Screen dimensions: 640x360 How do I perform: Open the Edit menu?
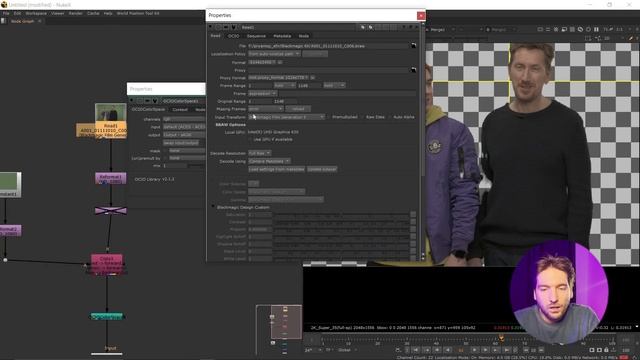pyautogui.click(x=17, y=13)
